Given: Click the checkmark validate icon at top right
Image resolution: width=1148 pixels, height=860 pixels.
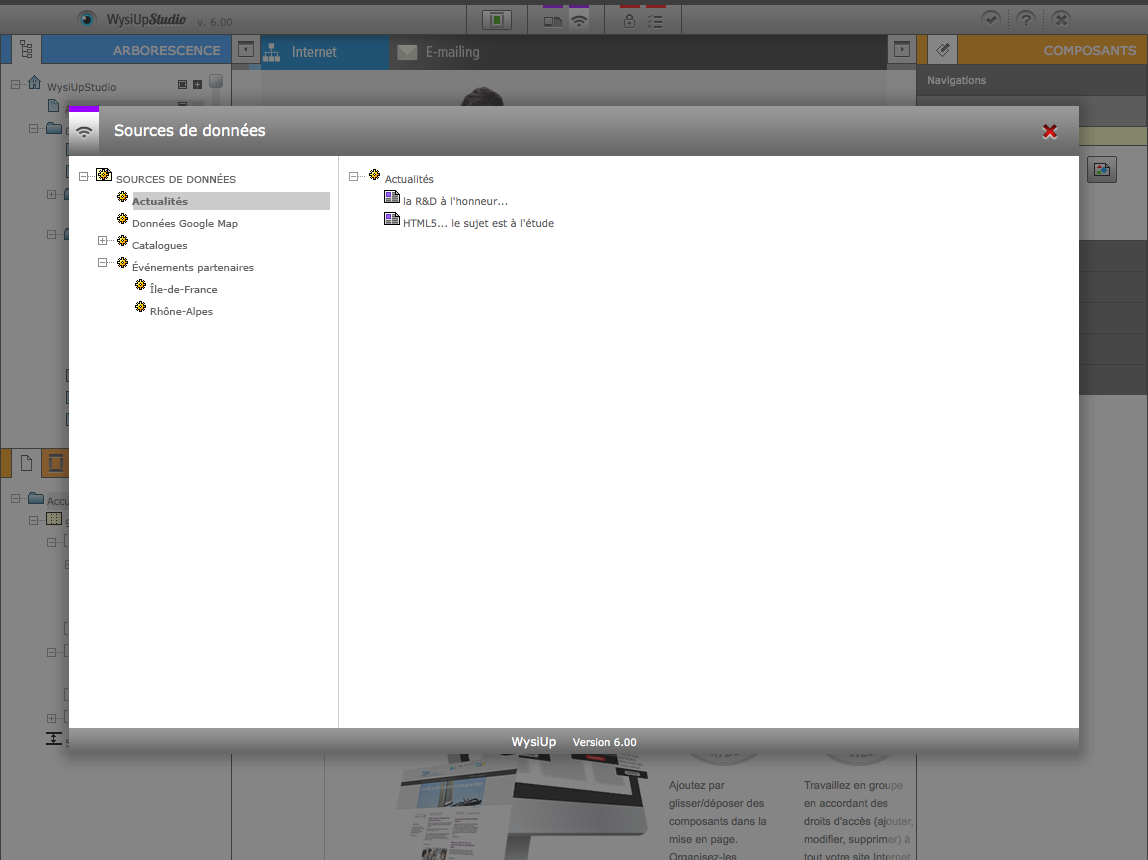Looking at the screenshot, I should pyautogui.click(x=991, y=19).
